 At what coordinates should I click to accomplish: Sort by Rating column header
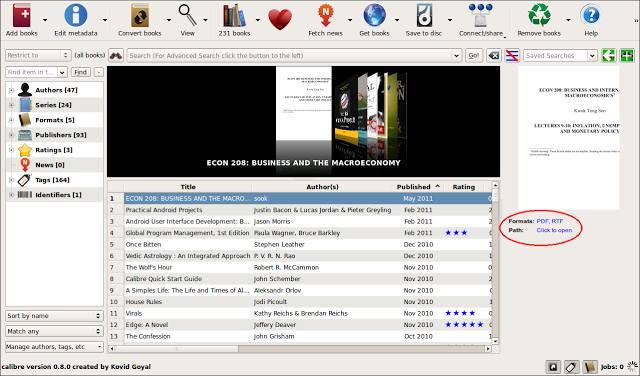pos(464,187)
